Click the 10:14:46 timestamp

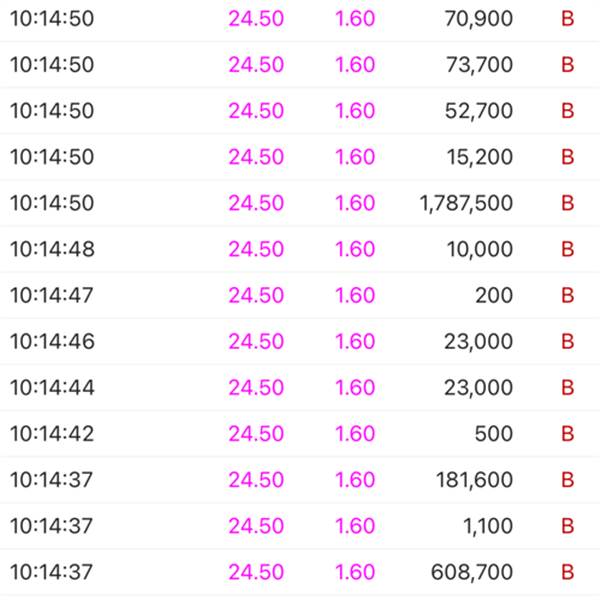click(52, 341)
